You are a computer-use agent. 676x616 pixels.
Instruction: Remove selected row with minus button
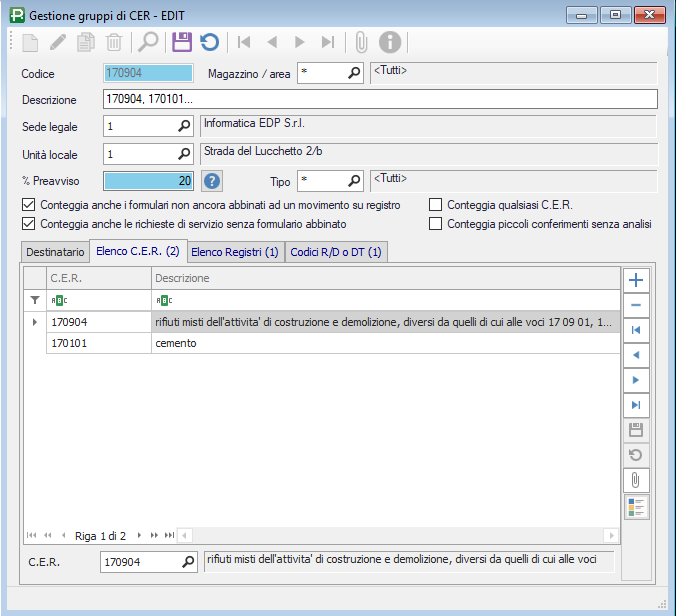pyautogui.click(x=636, y=305)
